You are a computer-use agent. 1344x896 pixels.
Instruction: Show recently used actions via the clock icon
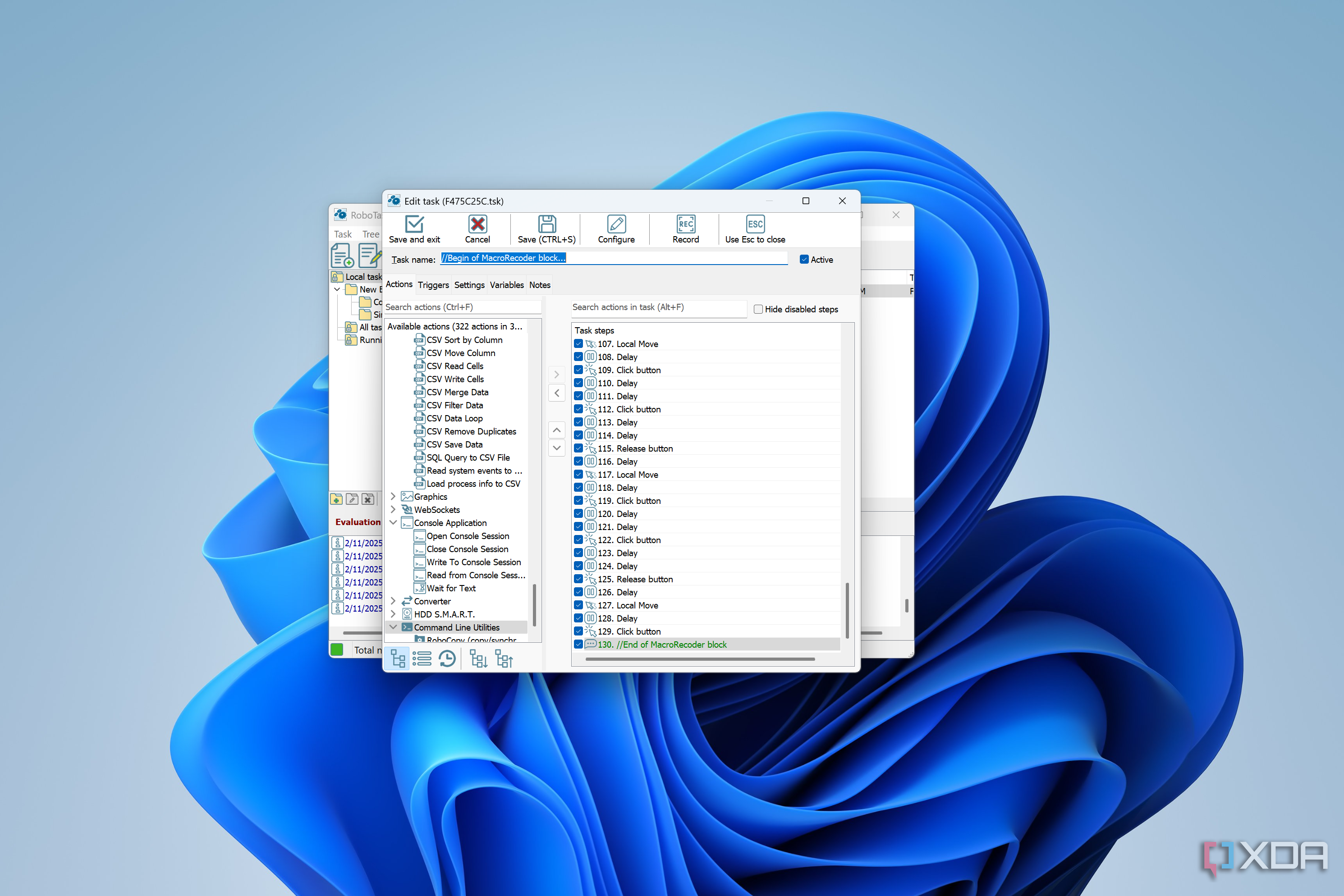pos(447,659)
